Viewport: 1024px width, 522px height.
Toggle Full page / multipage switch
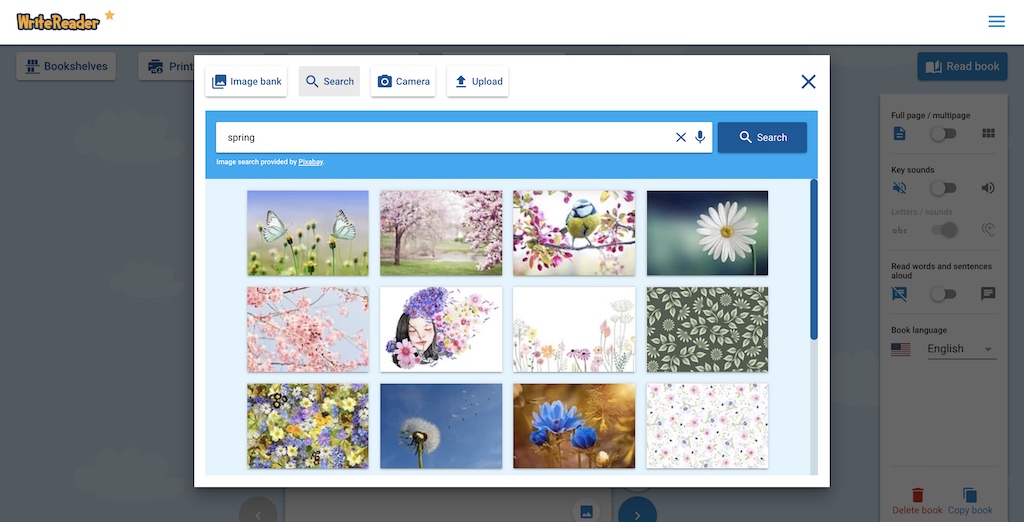click(944, 133)
